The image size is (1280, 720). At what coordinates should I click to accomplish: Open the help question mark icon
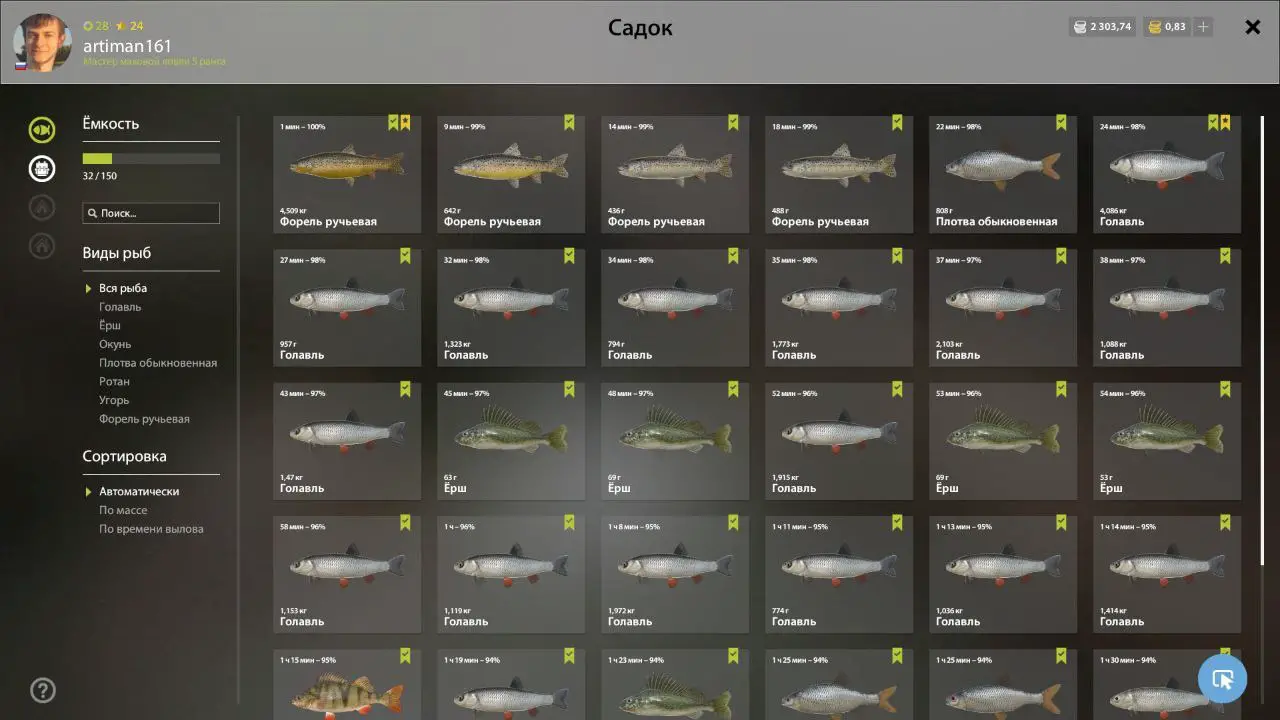[43, 690]
